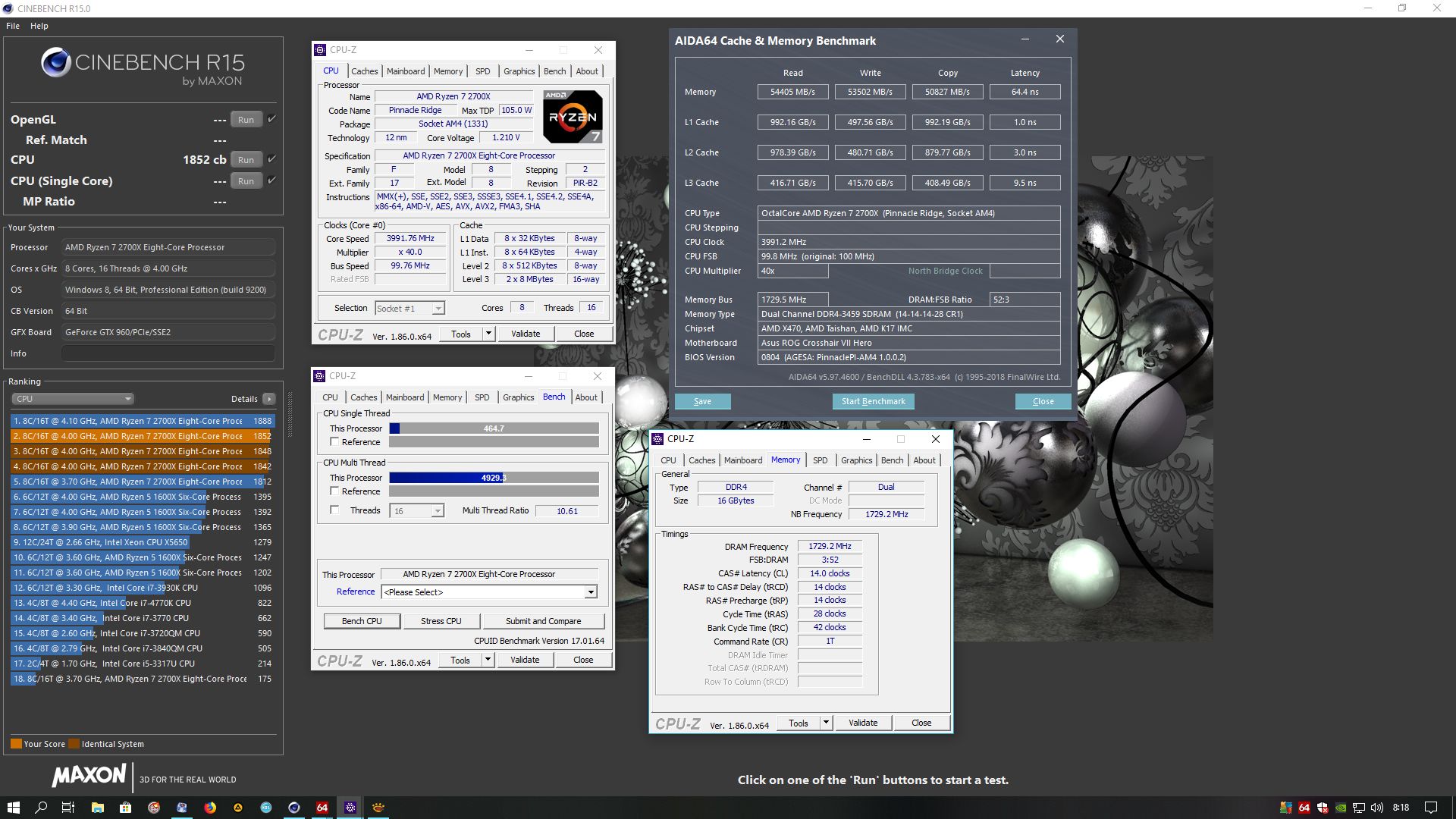The image size is (1456, 819).
Task: Open AVG antivirus tray icon
Action: click(x=1285, y=808)
